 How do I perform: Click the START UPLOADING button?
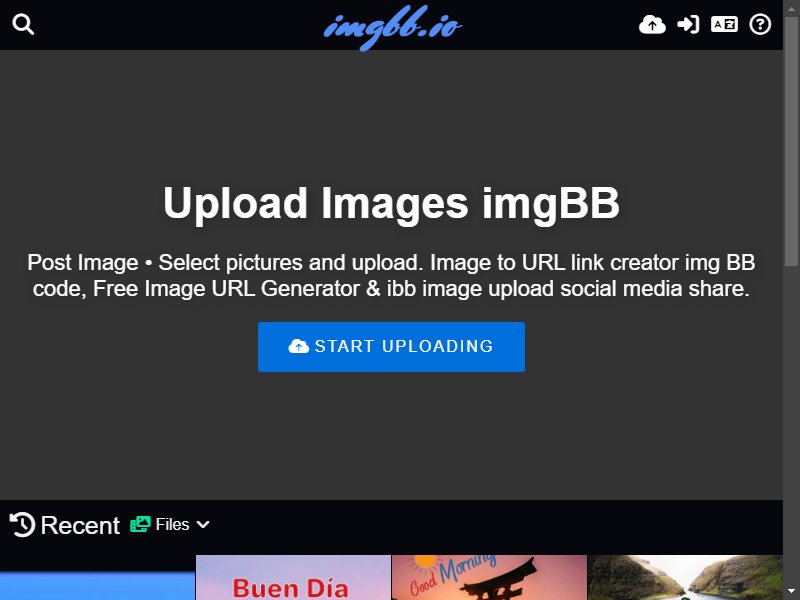391,346
